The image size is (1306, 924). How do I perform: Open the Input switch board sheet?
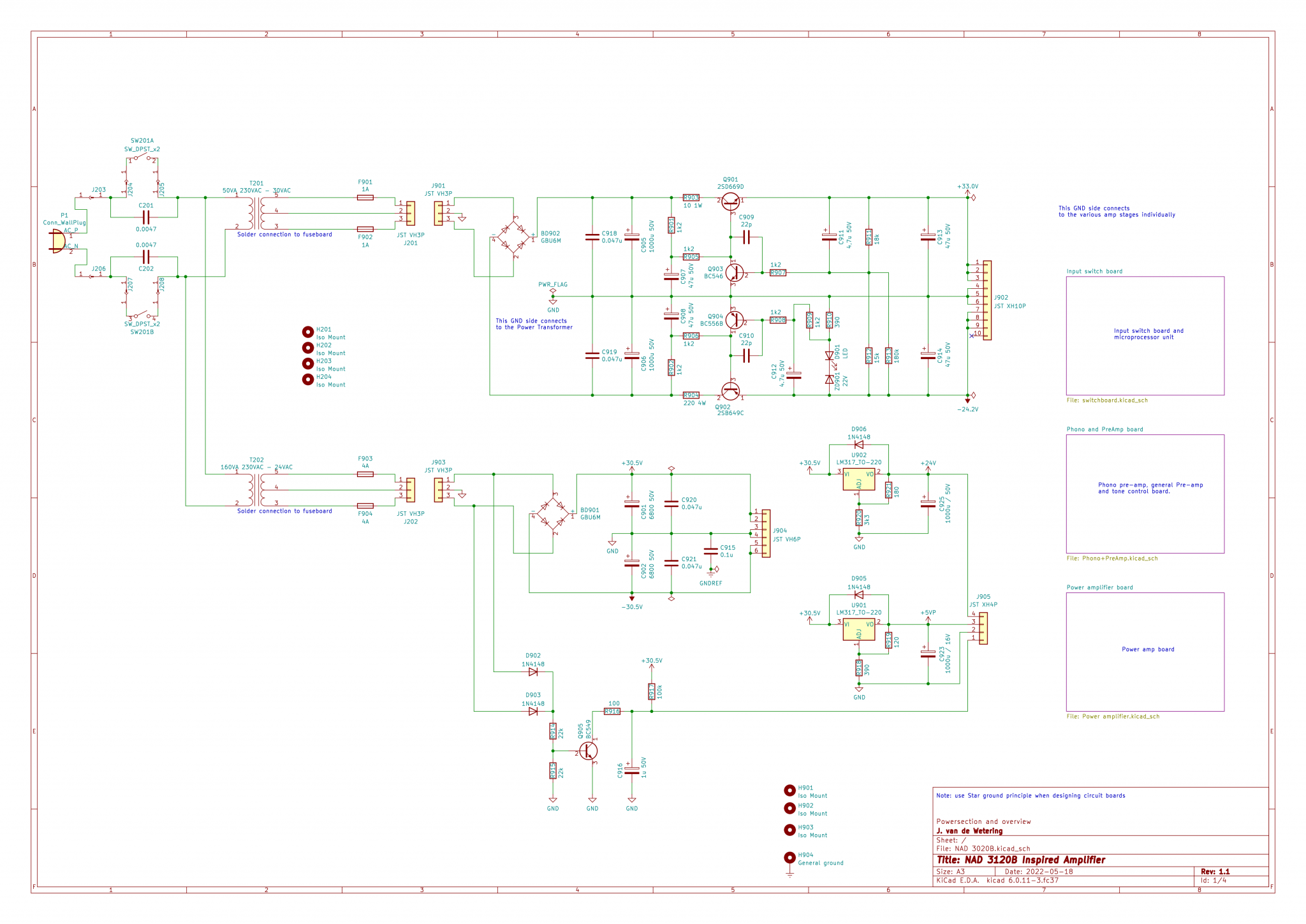coord(1145,335)
